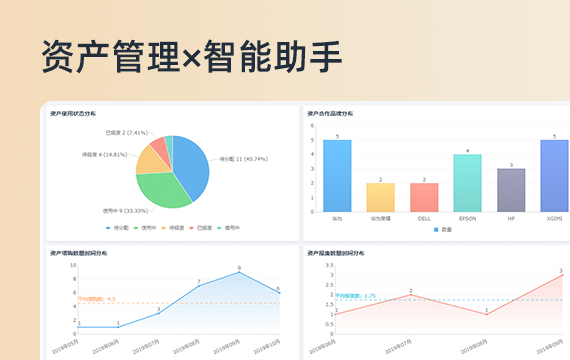
Task: Toggle the 数量 legend under bar chart
Action: (x=442, y=229)
